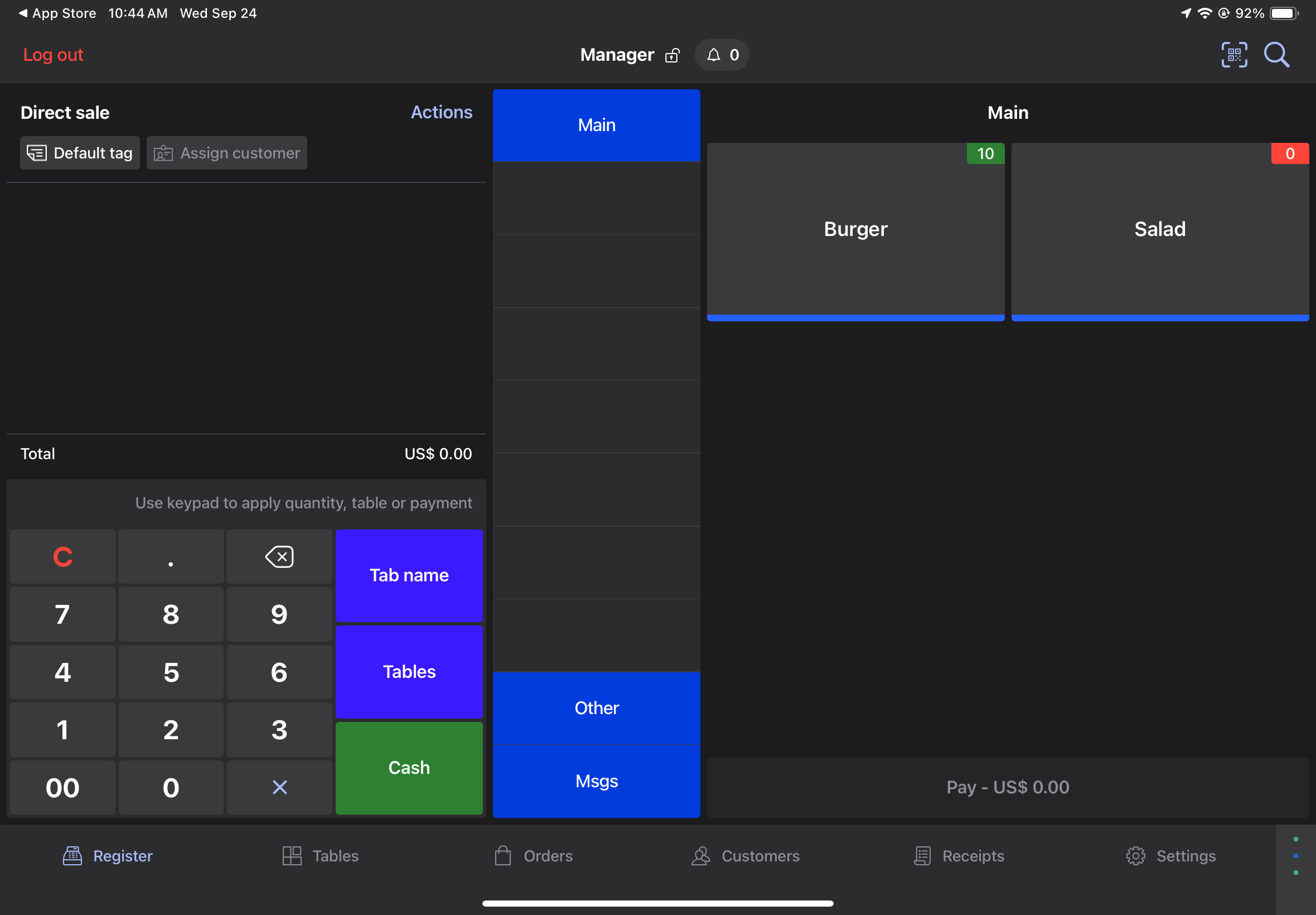1316x915 pixels.
Task: Tap the search magnifier icon
Action: 1276,55
